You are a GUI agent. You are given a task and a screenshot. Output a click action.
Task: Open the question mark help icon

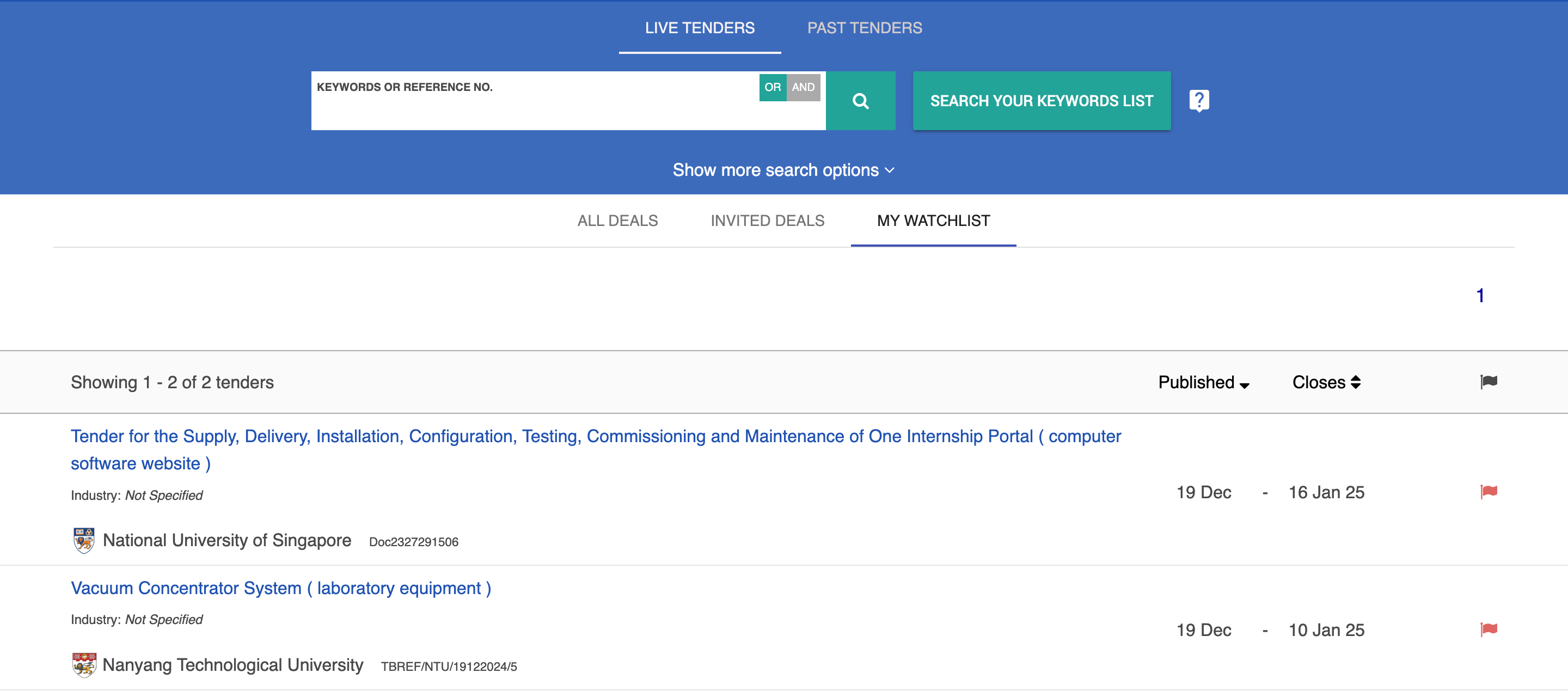click(x=1198, y=100)
